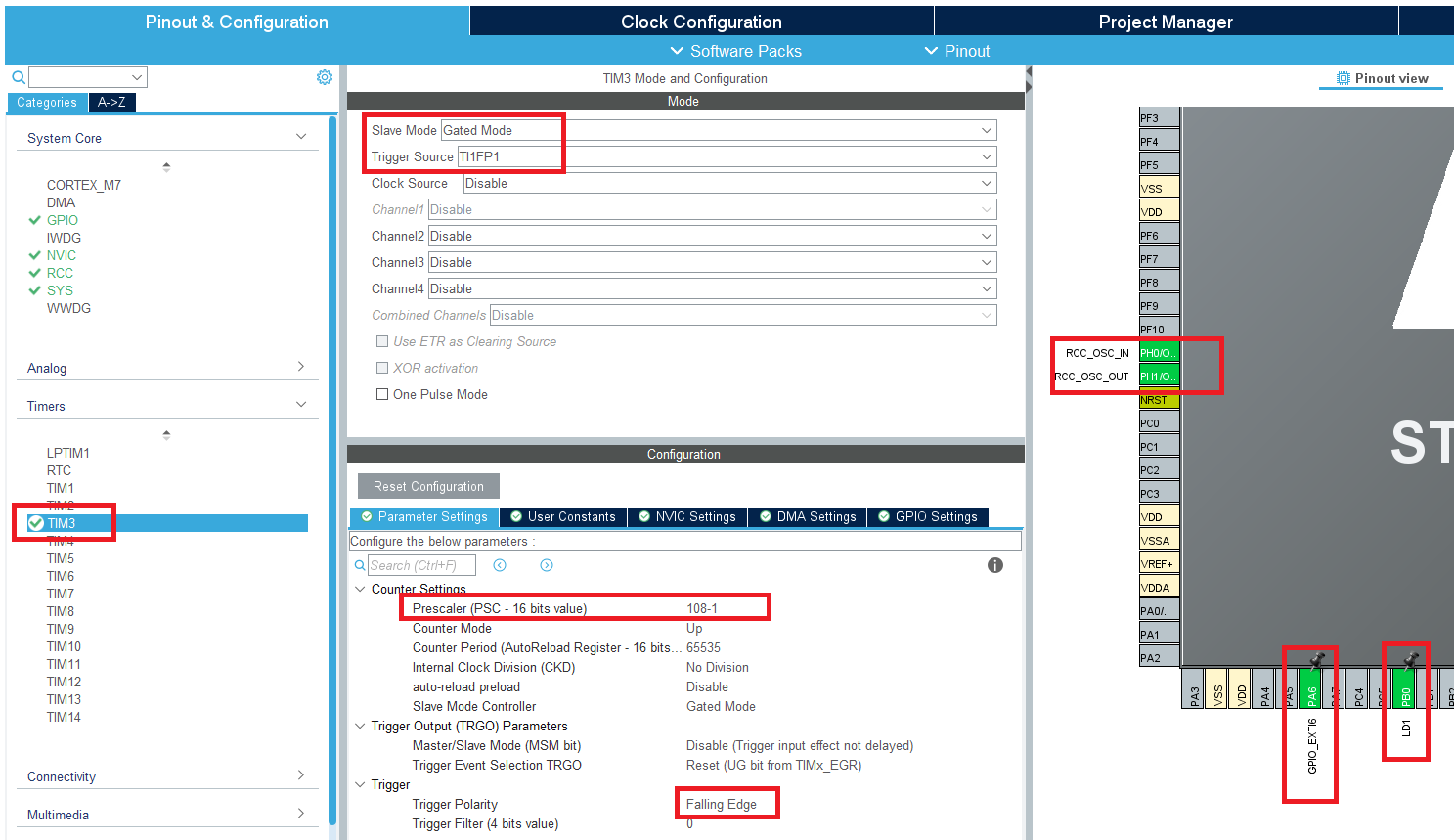The height and width of the screenshot is (840, 1454).
Task: Select the Parameter Settings tab
Action: pyautogui.click(x=424, y=517)
